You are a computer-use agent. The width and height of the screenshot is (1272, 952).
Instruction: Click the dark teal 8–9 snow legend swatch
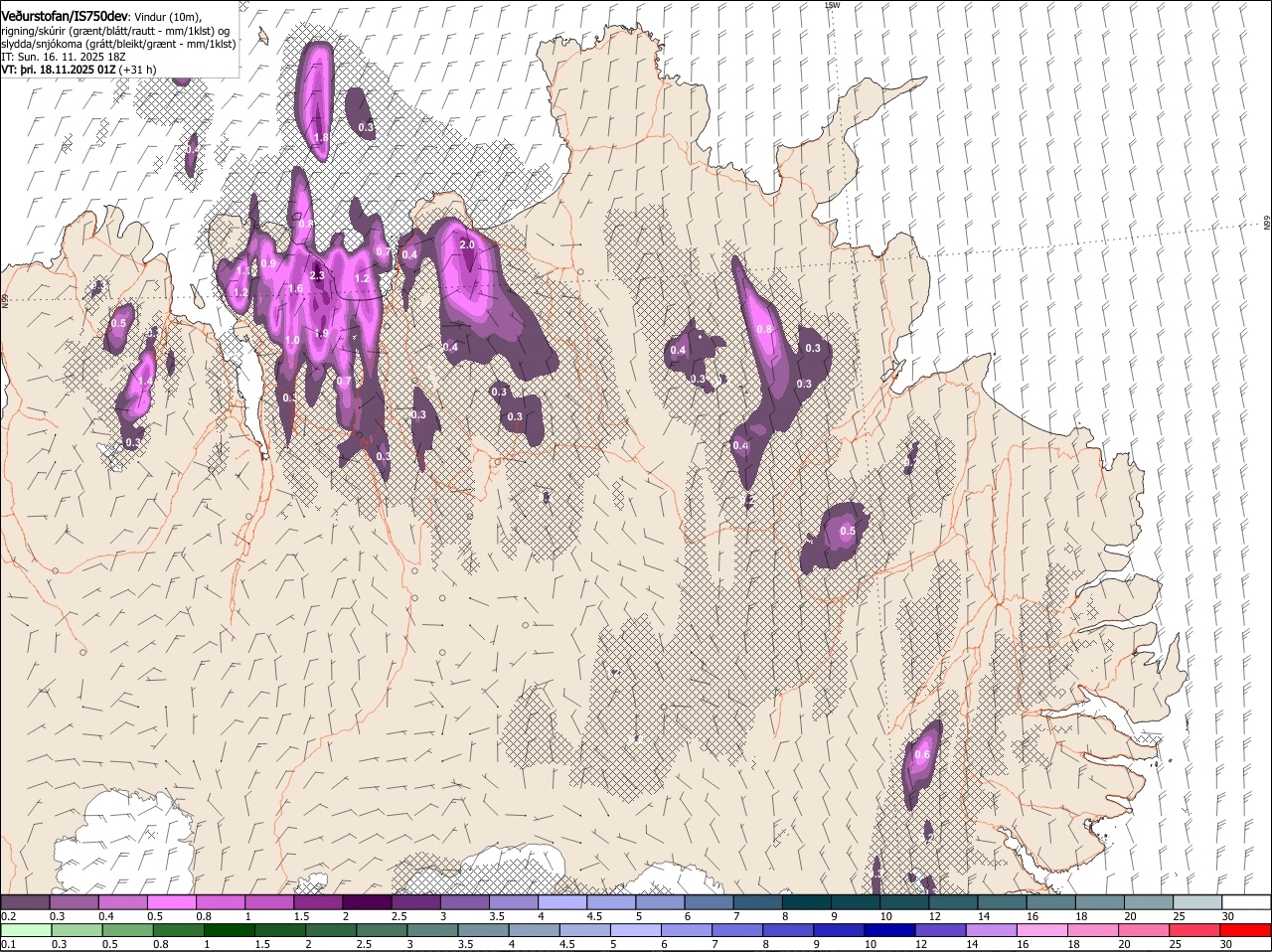(806, 901)
